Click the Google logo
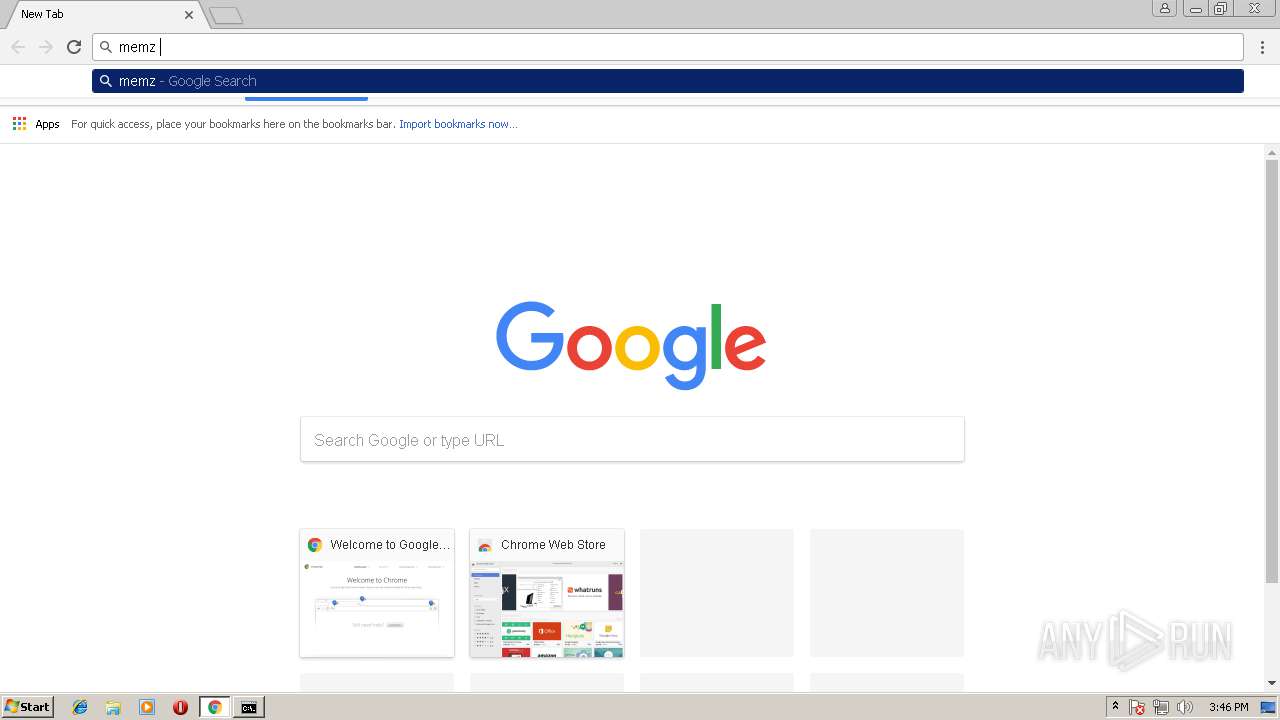This screenshot has width=1280, height=720. (x=631, y=345)
